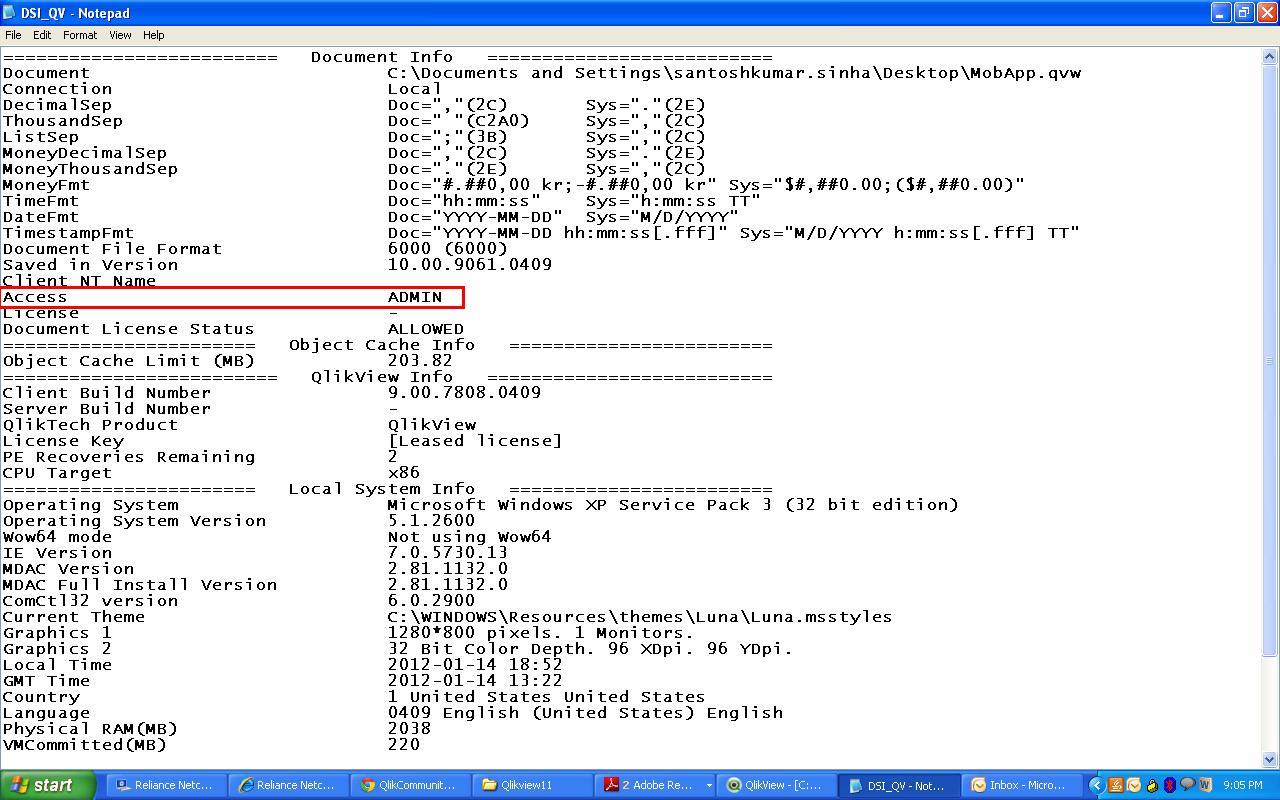This screenshot has width=1280, height=800.
Task: Expand the Adobe Reader group dropdown arrow
Action: coord(708,786)
